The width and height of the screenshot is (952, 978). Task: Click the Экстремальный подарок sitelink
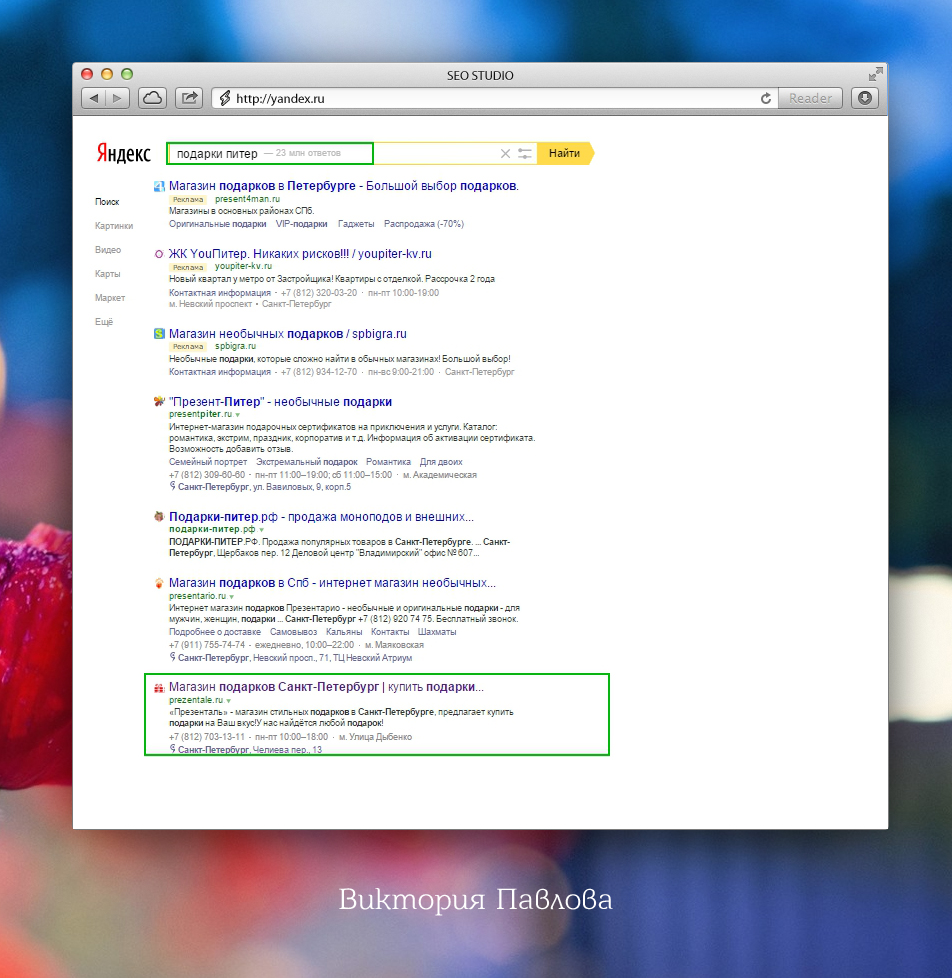click(307, 462)
